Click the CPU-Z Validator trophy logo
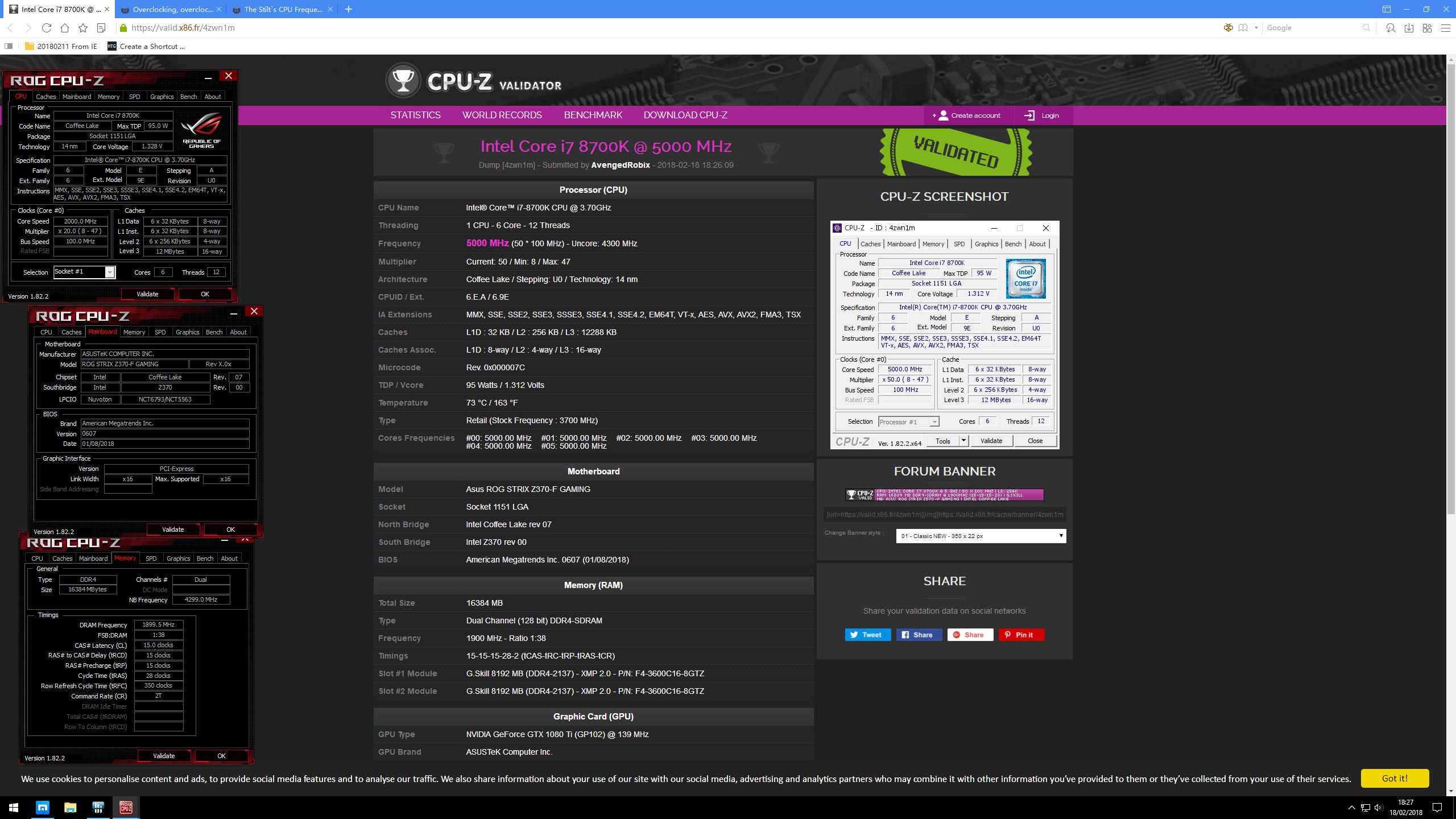 (403, 81)
